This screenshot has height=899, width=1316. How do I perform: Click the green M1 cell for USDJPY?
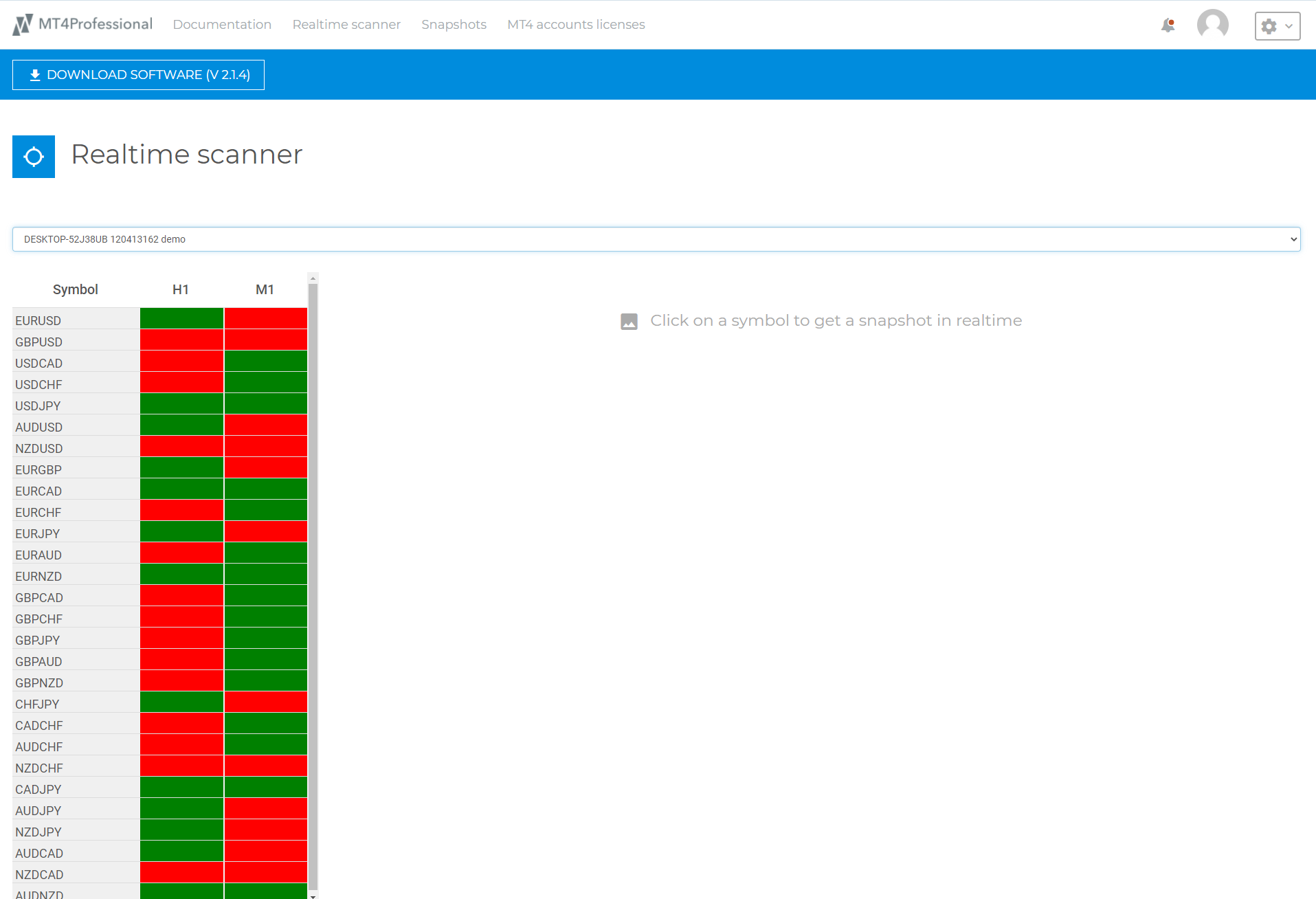pos(265,403)
